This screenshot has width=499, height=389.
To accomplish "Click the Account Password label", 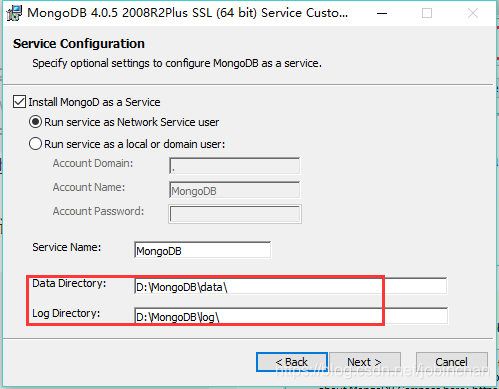I will pos(98,211).
